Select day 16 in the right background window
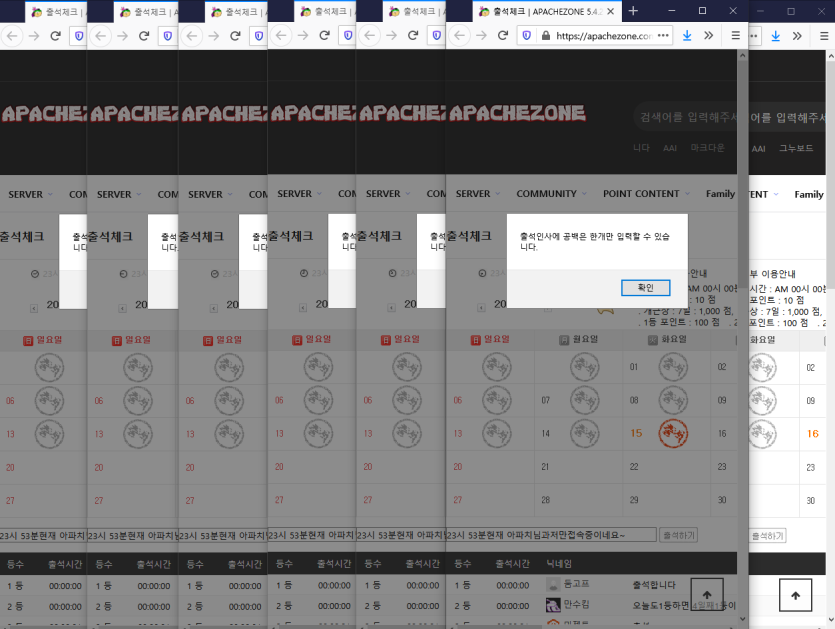Viewport: 835px width, 629px height. 813,434
